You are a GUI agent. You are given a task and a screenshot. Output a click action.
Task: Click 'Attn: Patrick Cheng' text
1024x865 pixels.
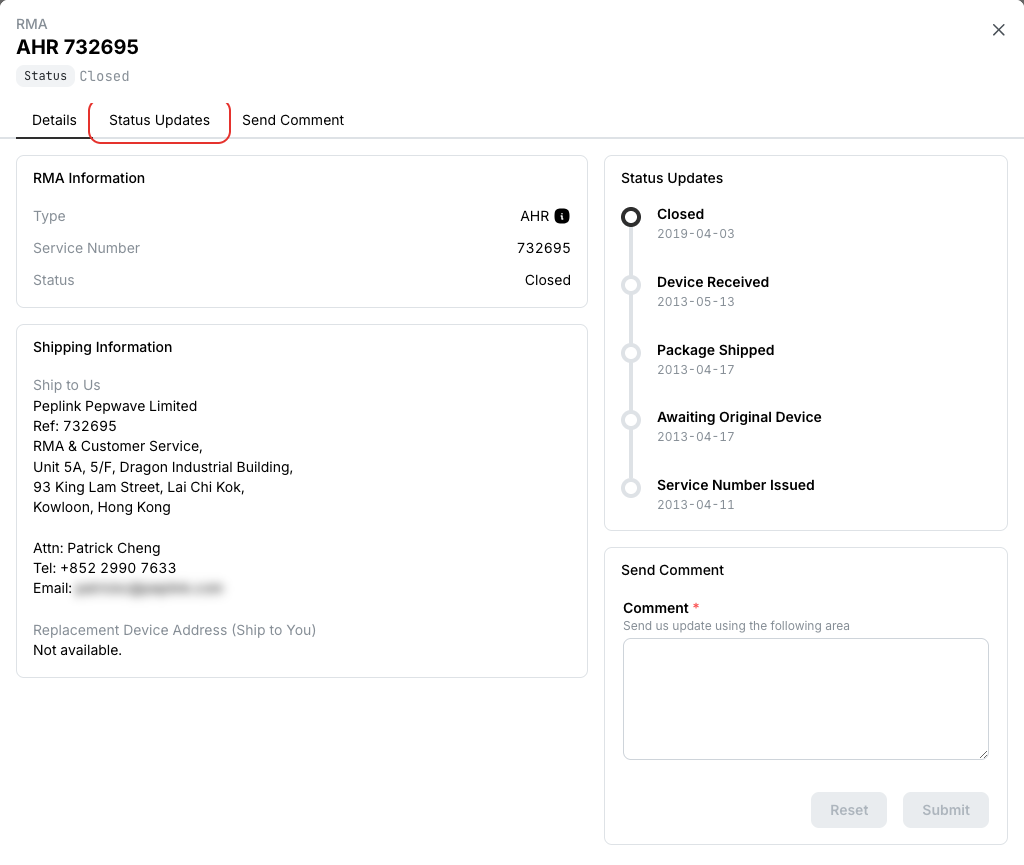click(x=97, y=548)
